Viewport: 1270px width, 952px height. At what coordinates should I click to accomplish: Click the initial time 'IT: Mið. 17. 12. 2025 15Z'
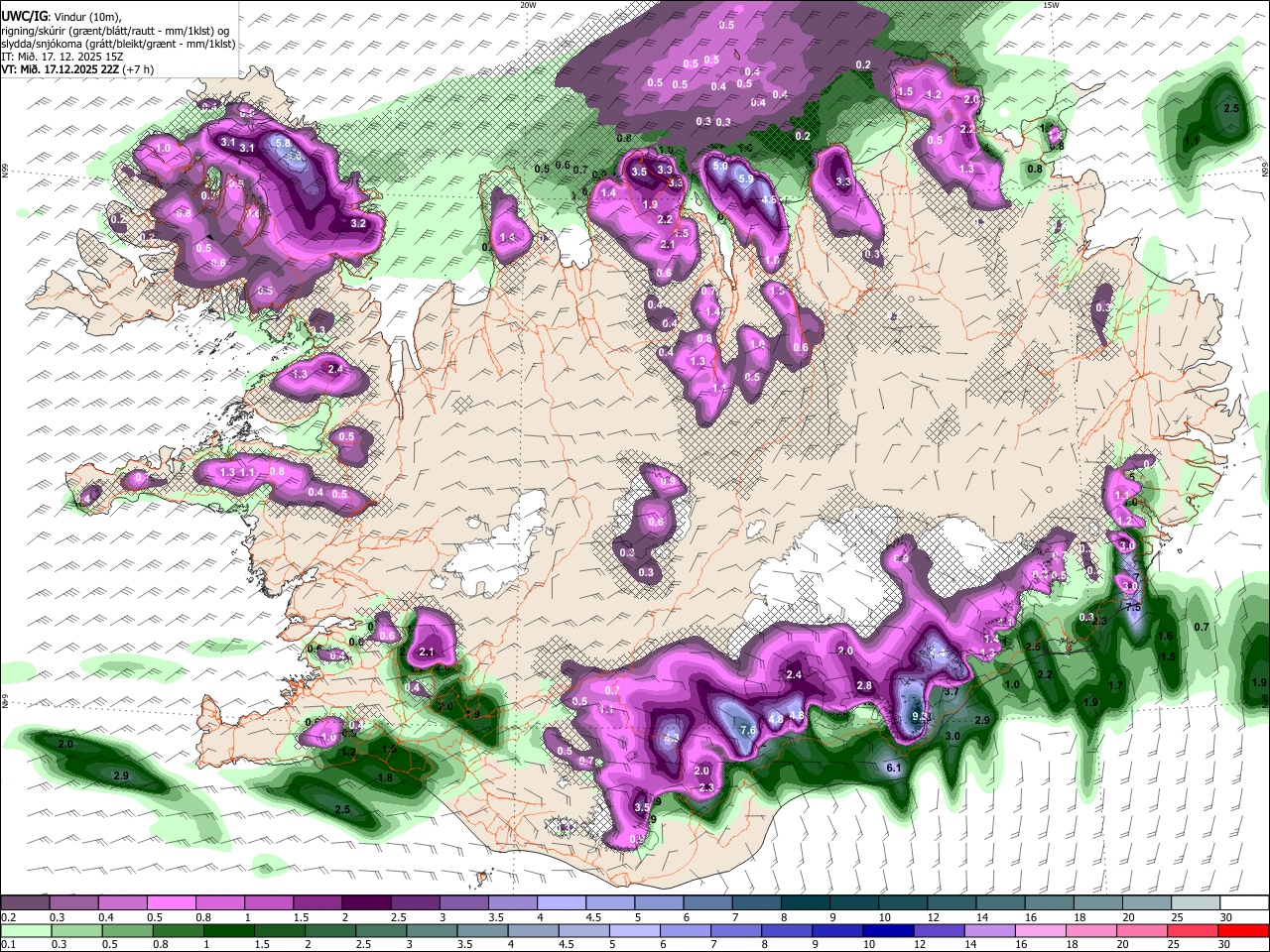[62, 57]
